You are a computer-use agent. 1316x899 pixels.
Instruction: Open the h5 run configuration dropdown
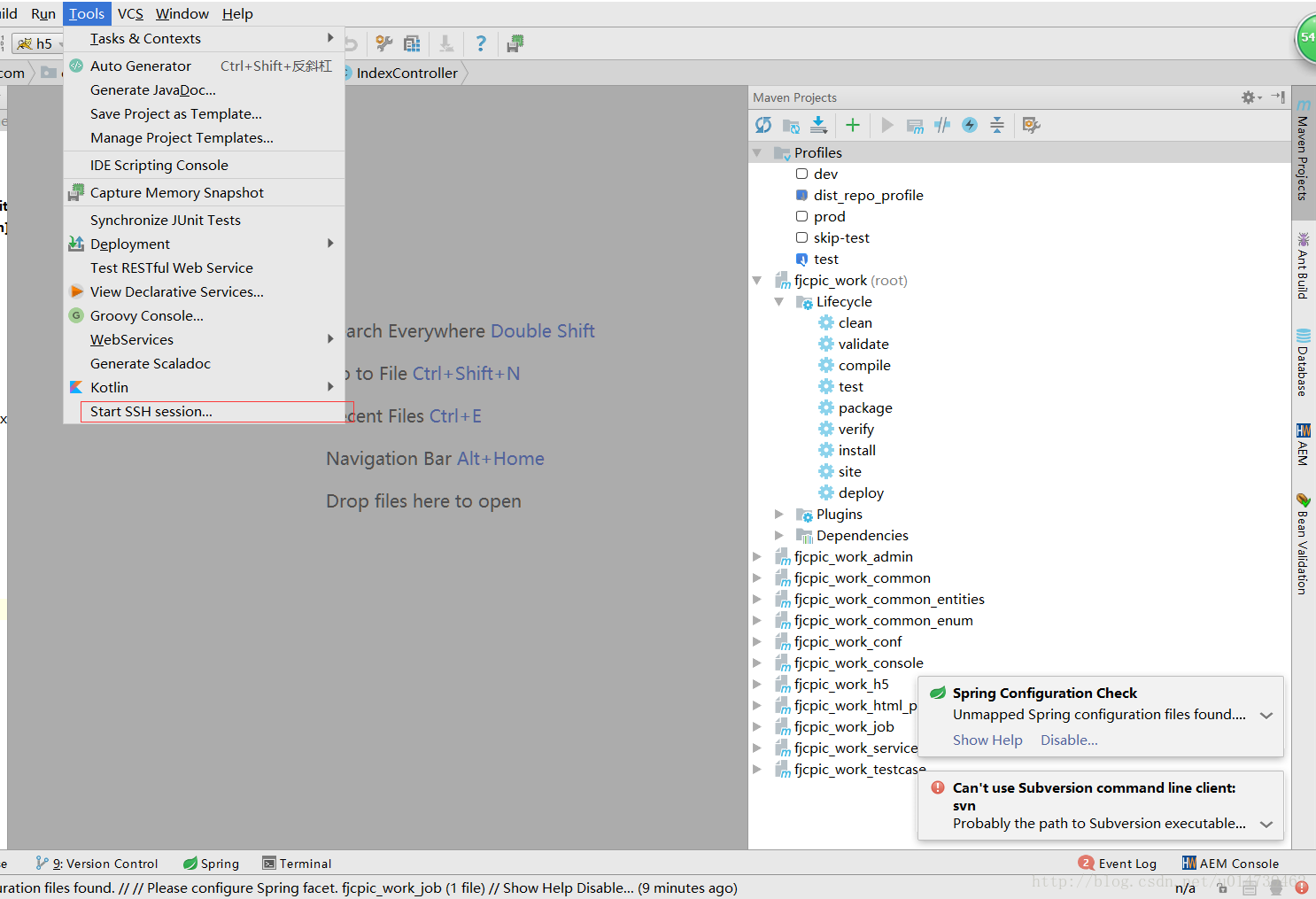39,43
